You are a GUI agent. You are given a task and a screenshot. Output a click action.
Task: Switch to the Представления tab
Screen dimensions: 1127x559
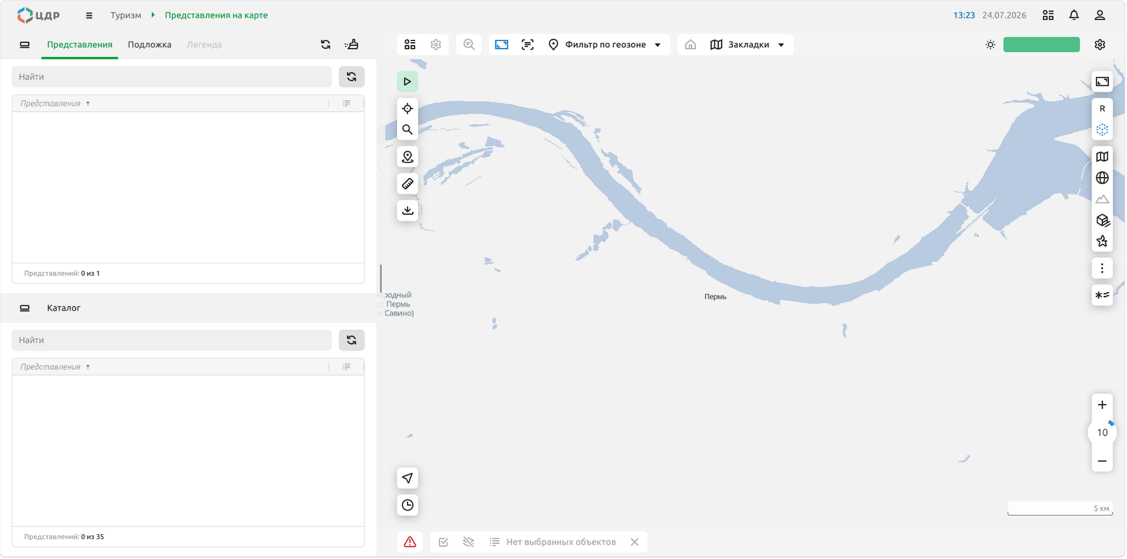click(80, 45)
